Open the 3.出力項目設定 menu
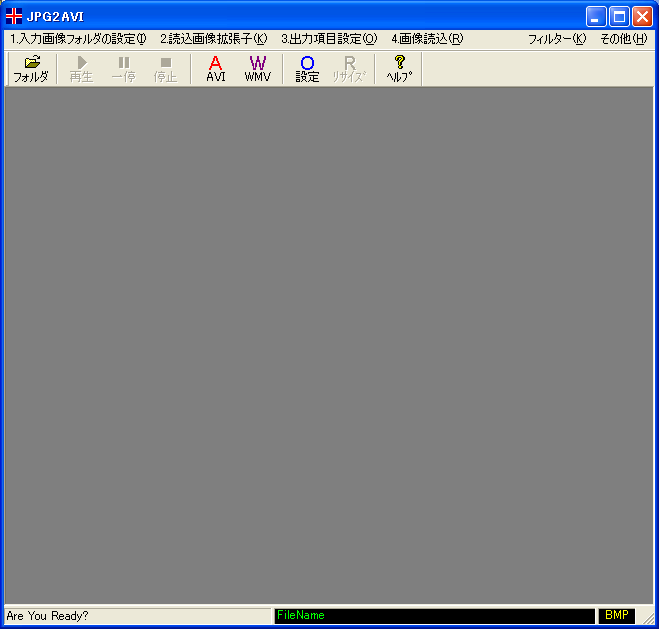Screen dimensions: 659x629 [329, 39]
